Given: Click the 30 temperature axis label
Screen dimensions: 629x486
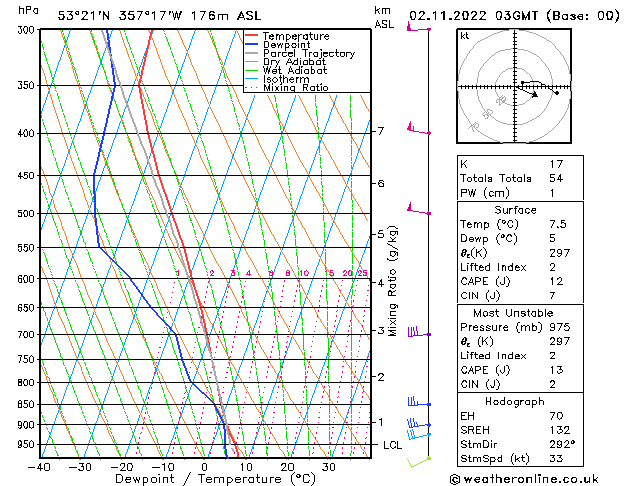Looking at the screenshot, I should 329,467.
